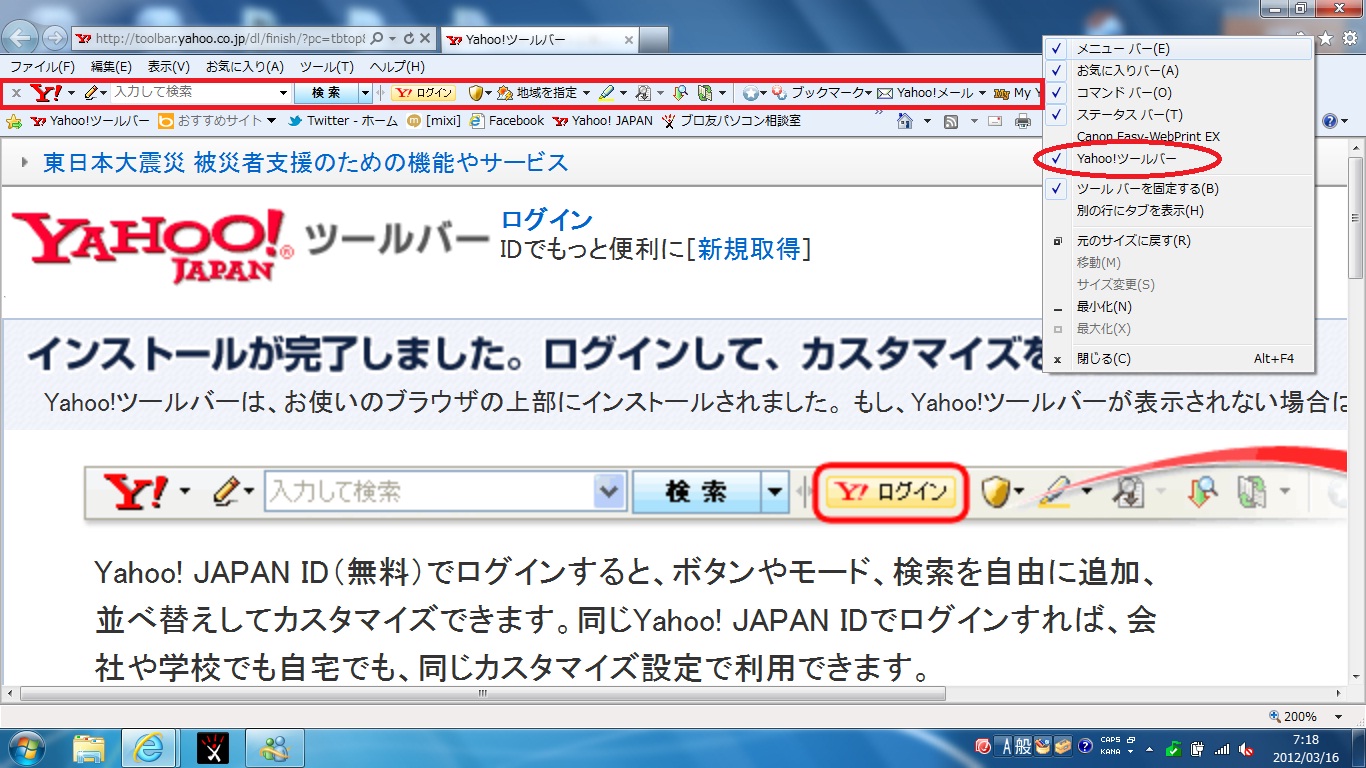Click the blue help question mark icon
Screen dimensions: 1366x768
tap(1330, 121)
